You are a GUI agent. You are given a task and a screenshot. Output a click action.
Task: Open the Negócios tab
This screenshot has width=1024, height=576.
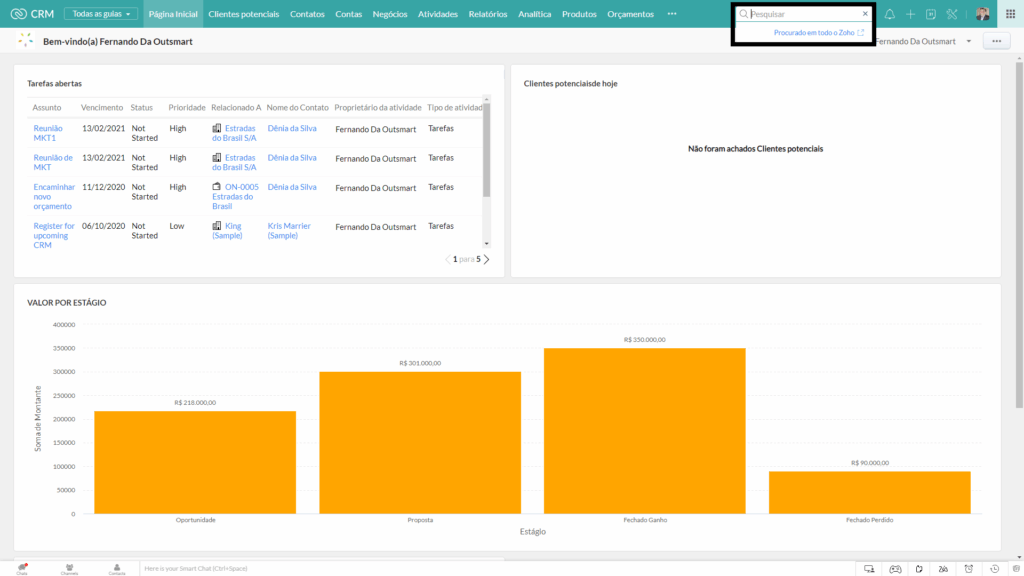[x=390, y=14]
